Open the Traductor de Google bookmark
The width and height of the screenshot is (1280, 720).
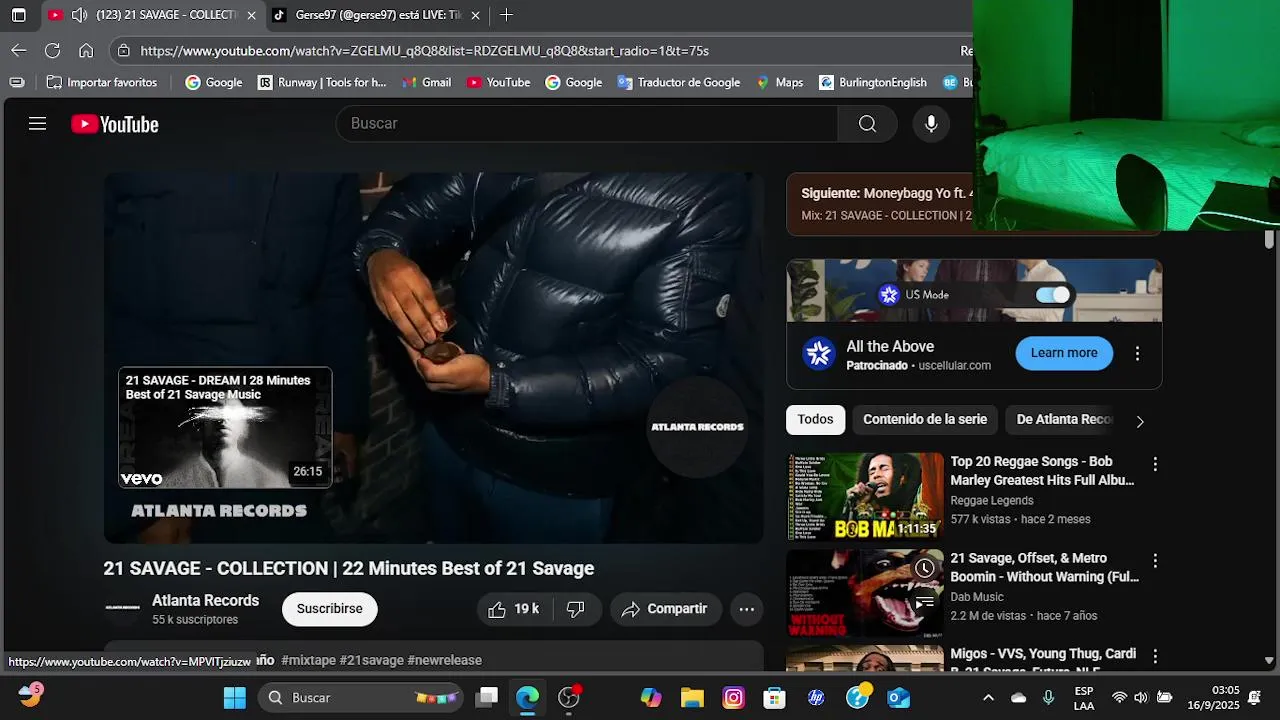[679, 82]
